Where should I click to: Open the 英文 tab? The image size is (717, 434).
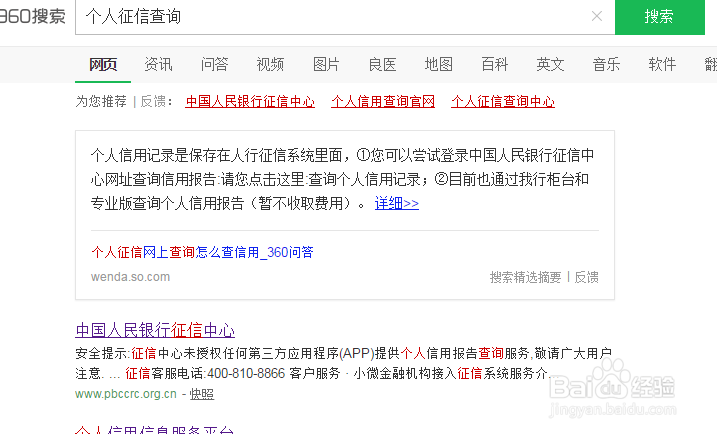point(550,64)
